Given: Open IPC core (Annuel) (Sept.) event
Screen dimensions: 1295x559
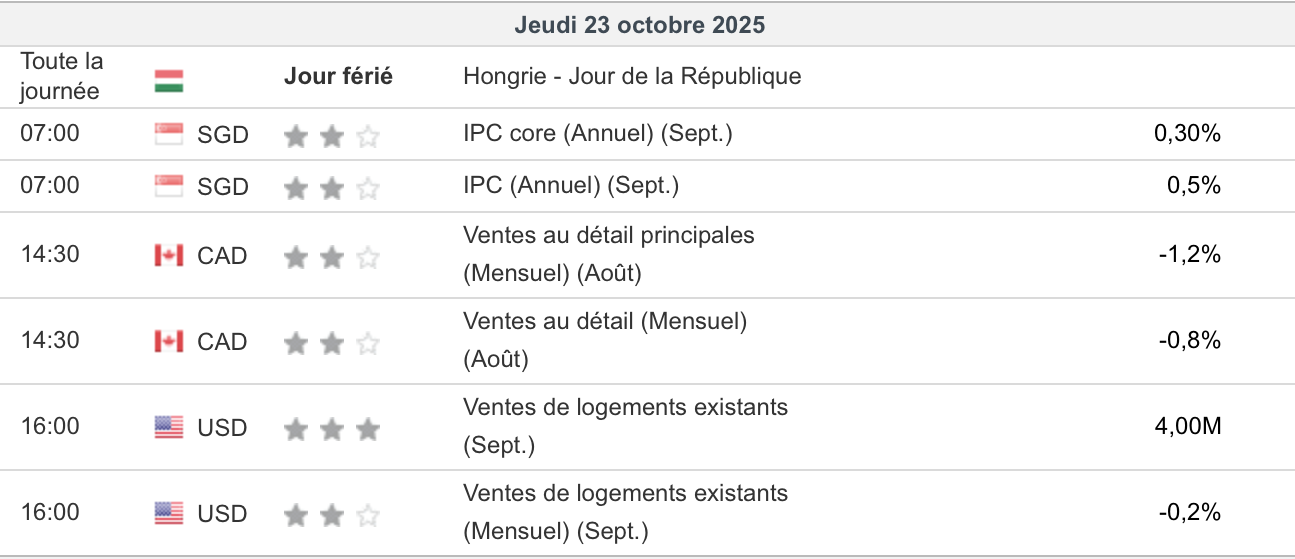Looking at the screenshot, I should click(x=597, y=134).
